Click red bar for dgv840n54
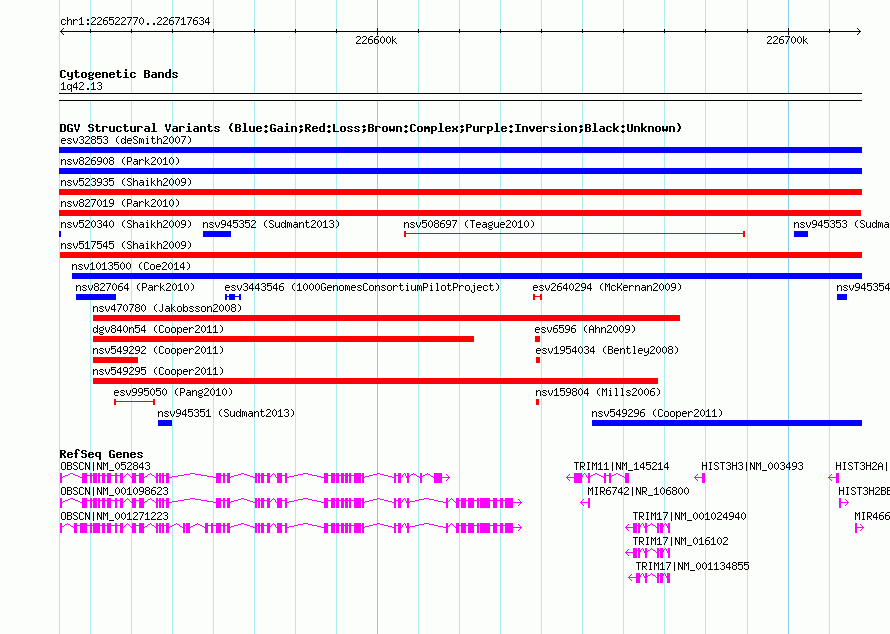This screenshot has width=890, height=634. click(283, 339)
